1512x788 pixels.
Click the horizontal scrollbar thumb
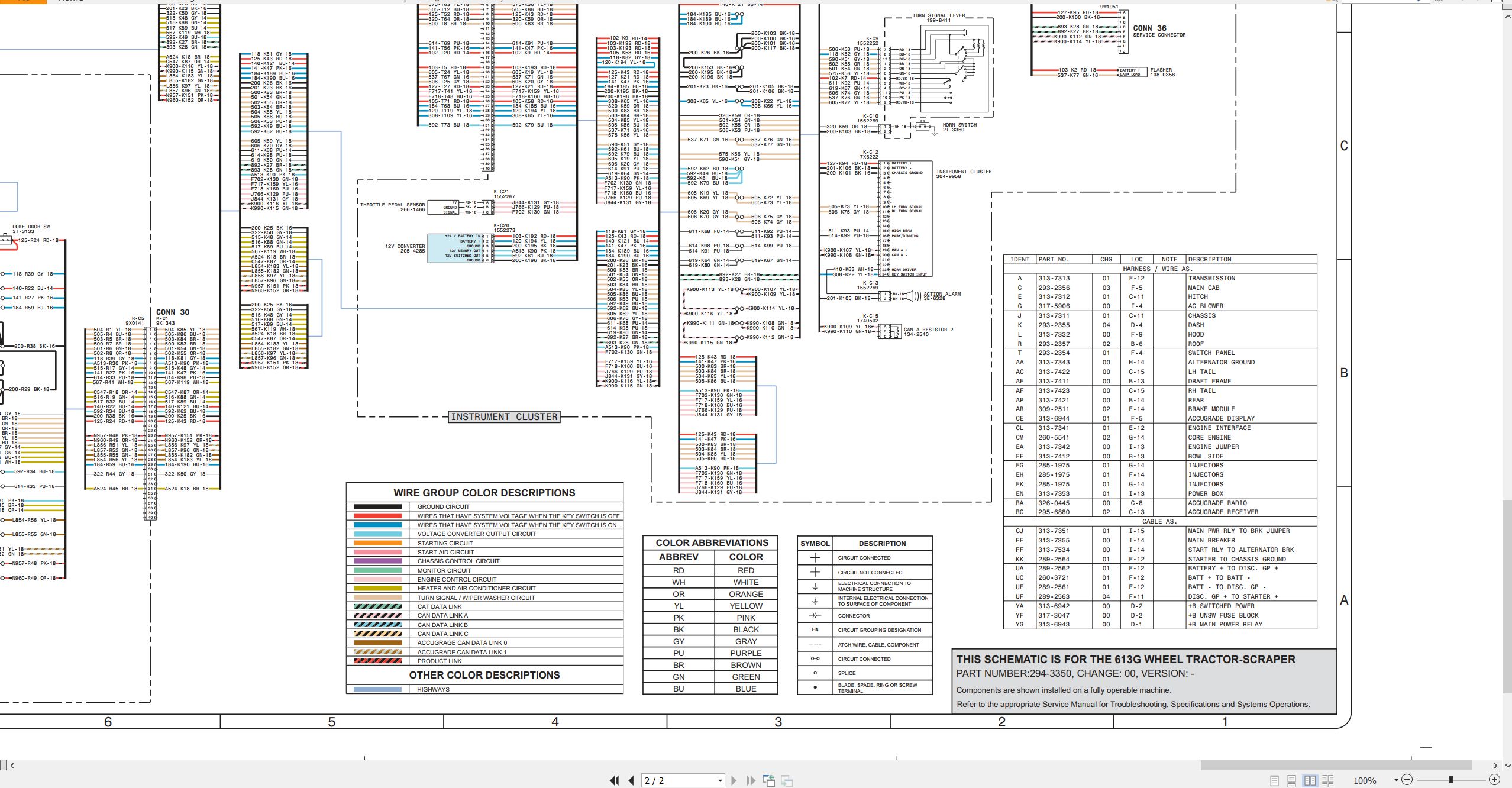tap(1336, 766)
